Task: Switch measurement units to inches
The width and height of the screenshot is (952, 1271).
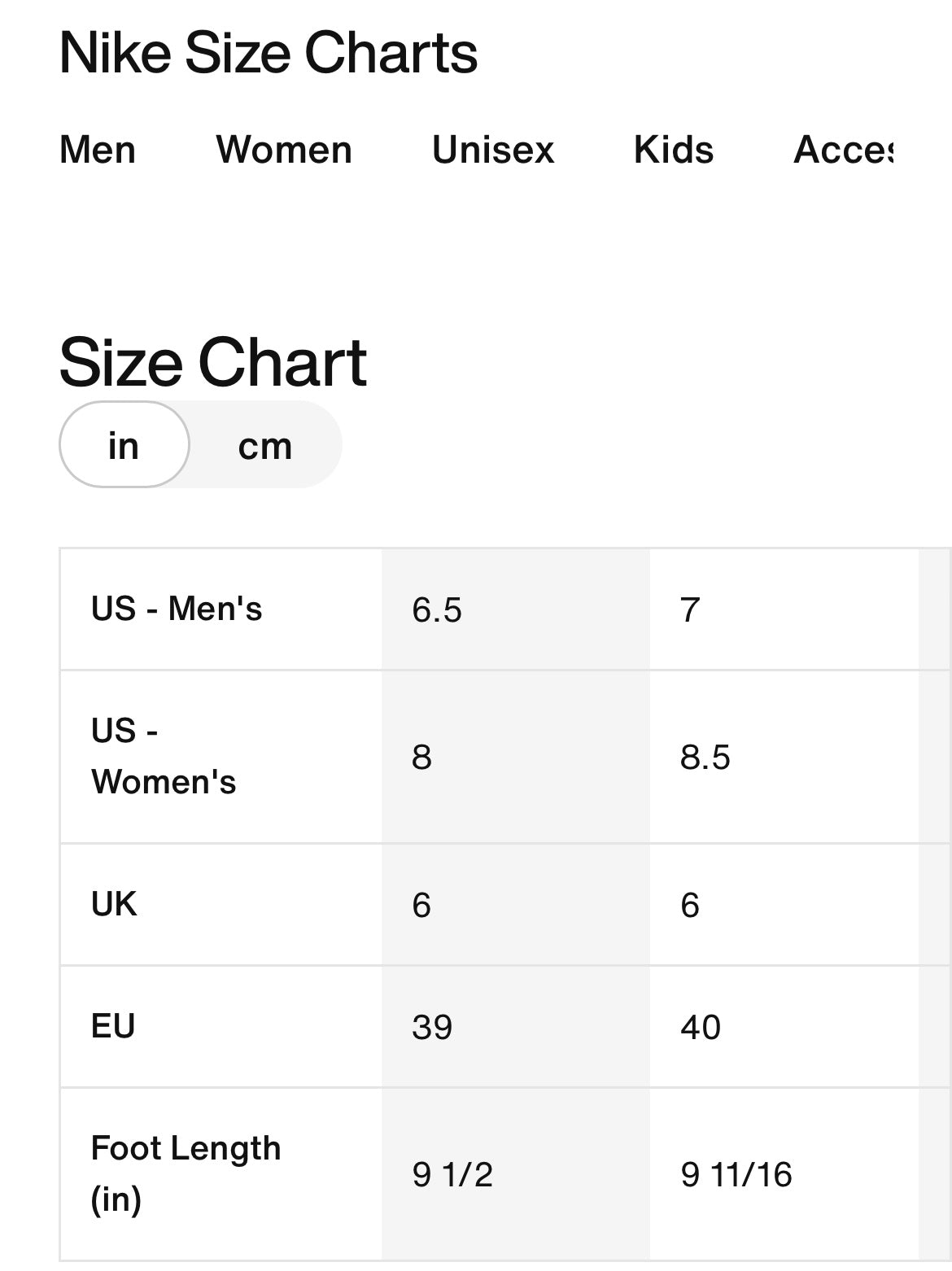Action: 124,446
